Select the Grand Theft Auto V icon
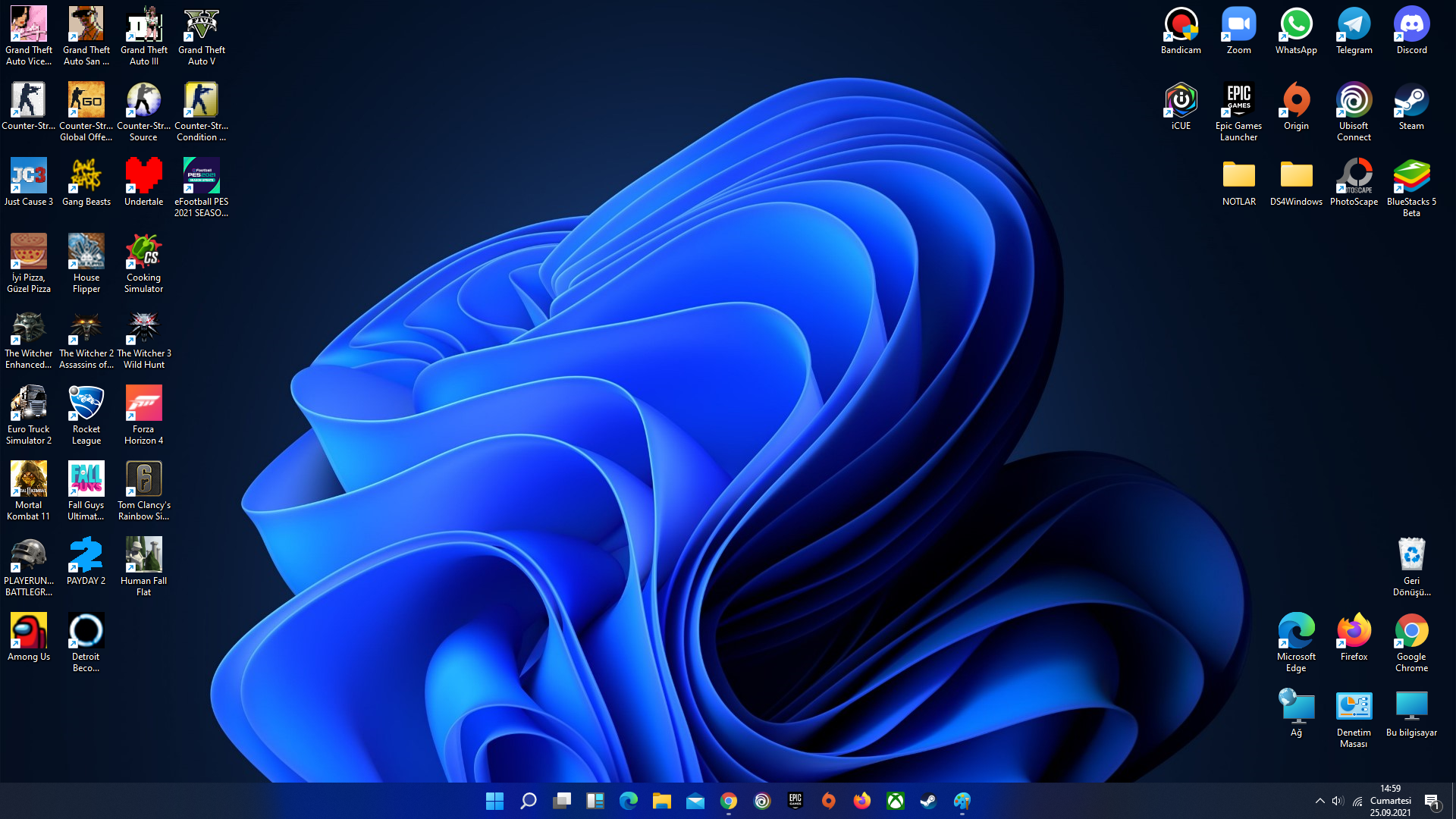The width and height of the screenshot is (1456, 819). (201, 26)
